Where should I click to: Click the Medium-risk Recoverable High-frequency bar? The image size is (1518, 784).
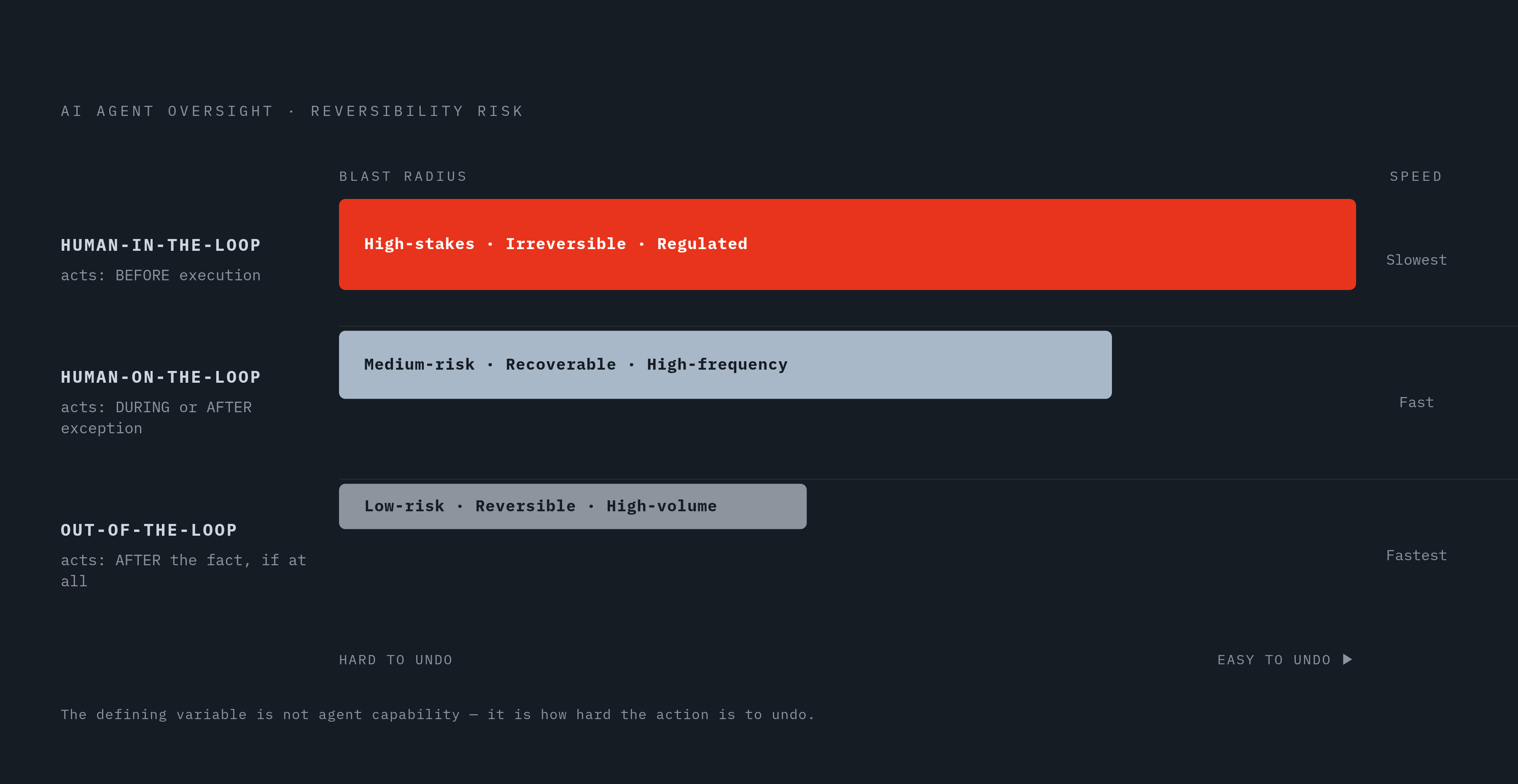click(x=725, y=365)
